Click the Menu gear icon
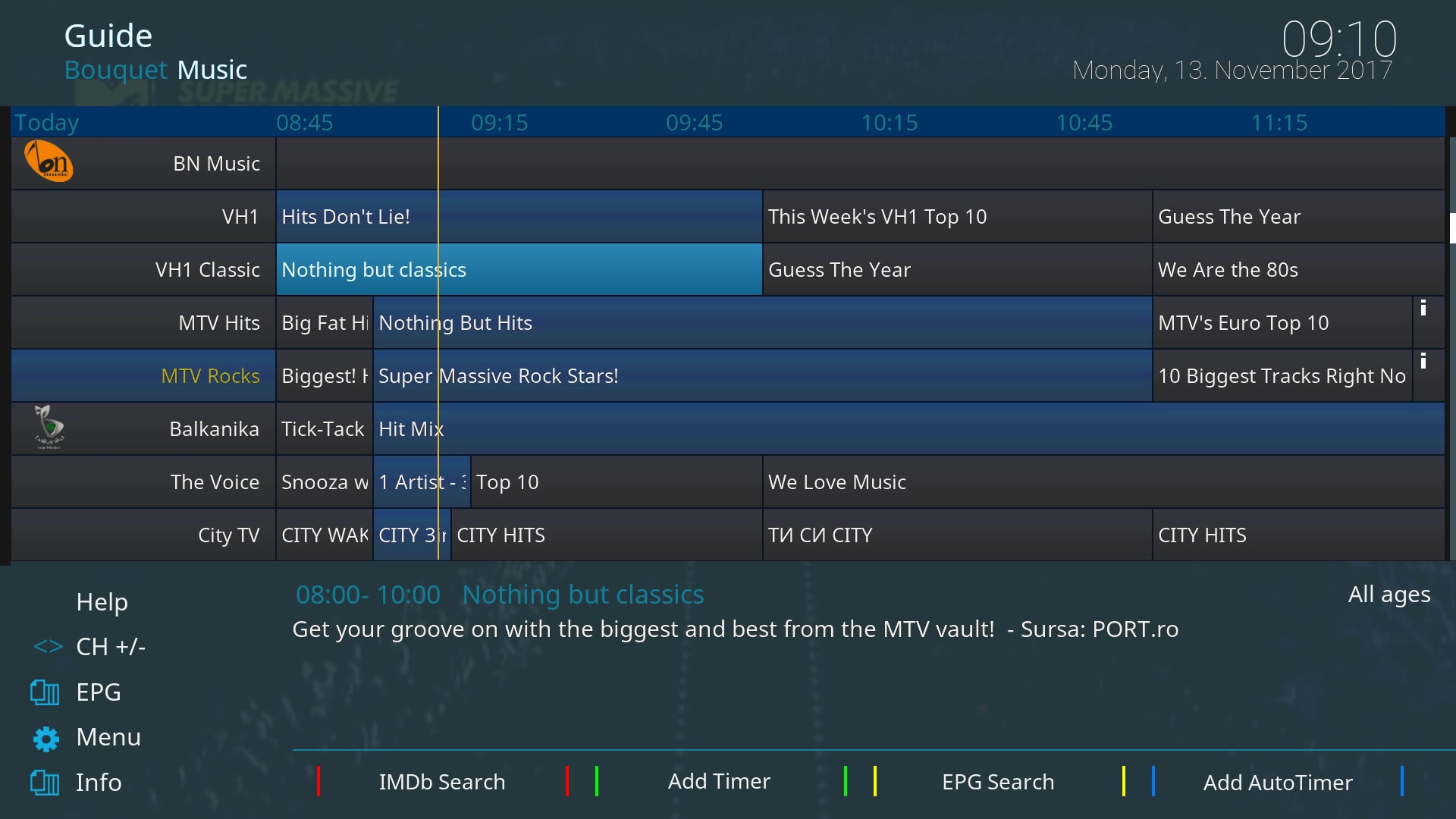1456x819 pixels. pos(45,738)
